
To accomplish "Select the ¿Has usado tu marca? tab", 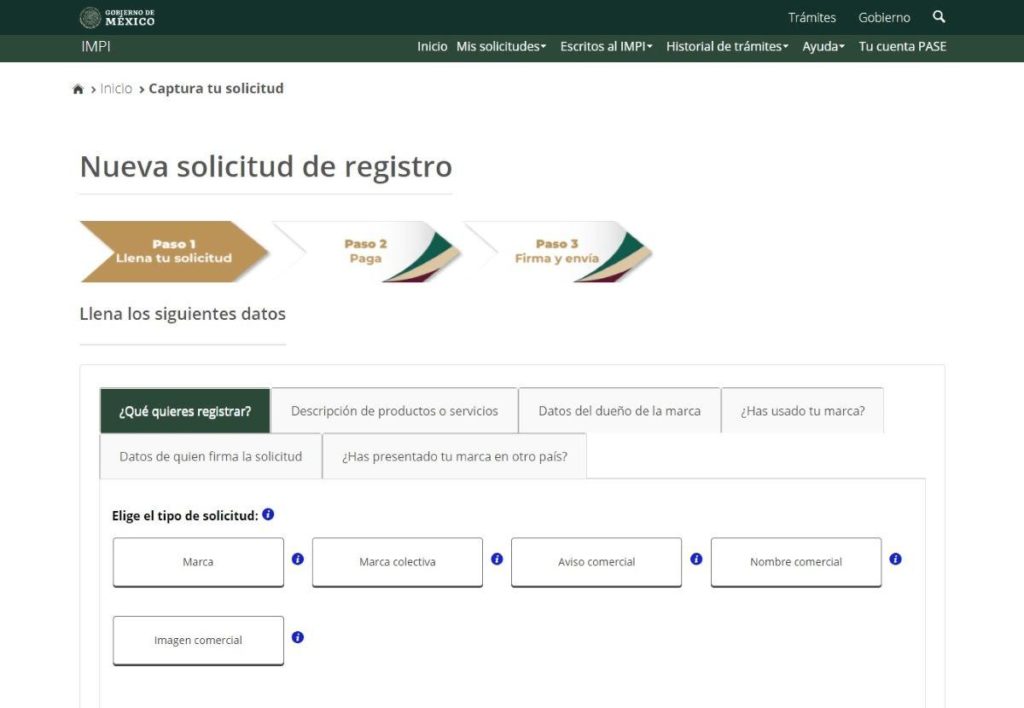I will [x=803, y=410].
